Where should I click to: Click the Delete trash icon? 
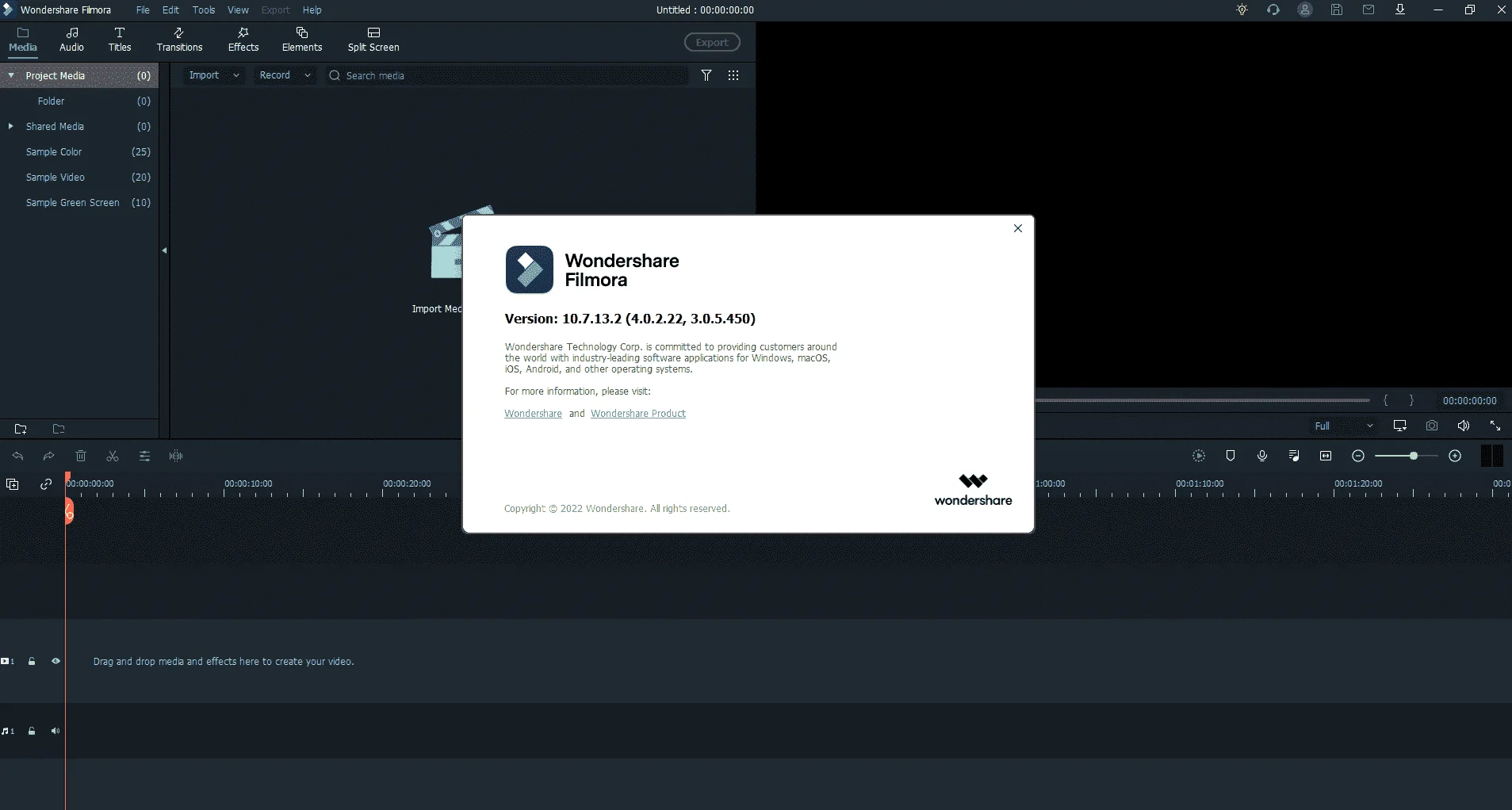(x=81, y=456)
